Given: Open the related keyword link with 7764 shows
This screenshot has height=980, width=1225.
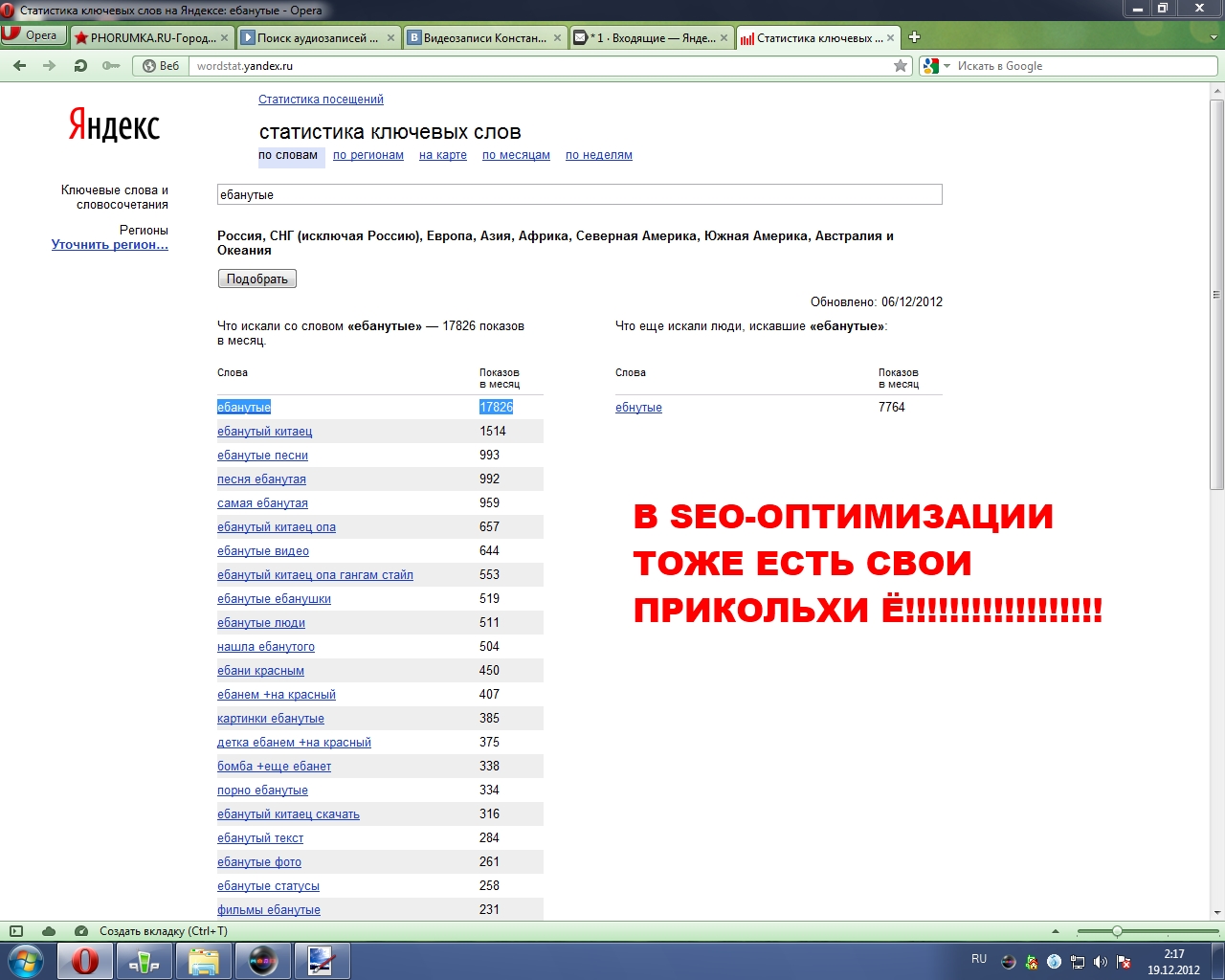Looking at the screenshot, I should click(638, 408).
